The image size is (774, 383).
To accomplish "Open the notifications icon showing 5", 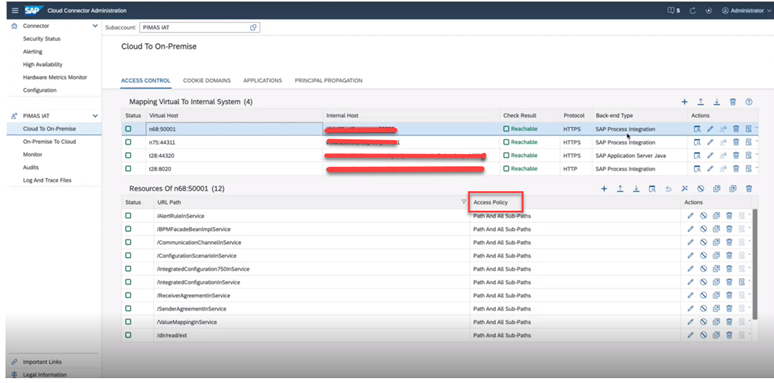I will pos(674,10).
